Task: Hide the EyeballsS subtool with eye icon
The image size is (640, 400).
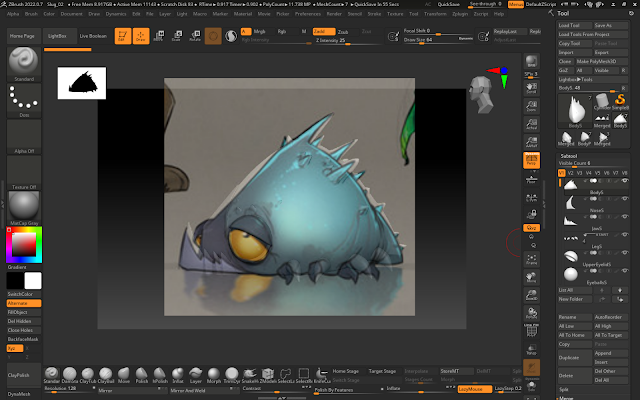Action: coord(624,271)
